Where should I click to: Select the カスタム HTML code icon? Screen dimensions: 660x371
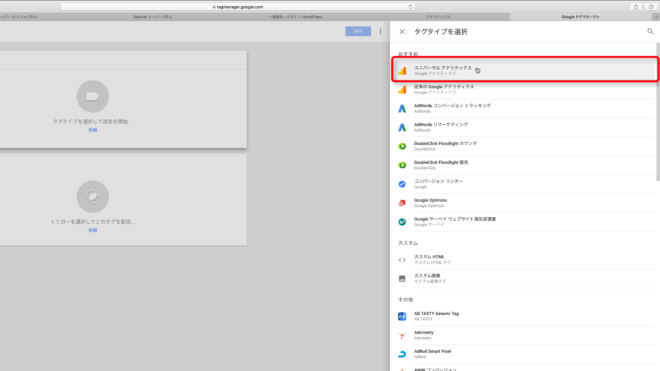pos(402,260)
